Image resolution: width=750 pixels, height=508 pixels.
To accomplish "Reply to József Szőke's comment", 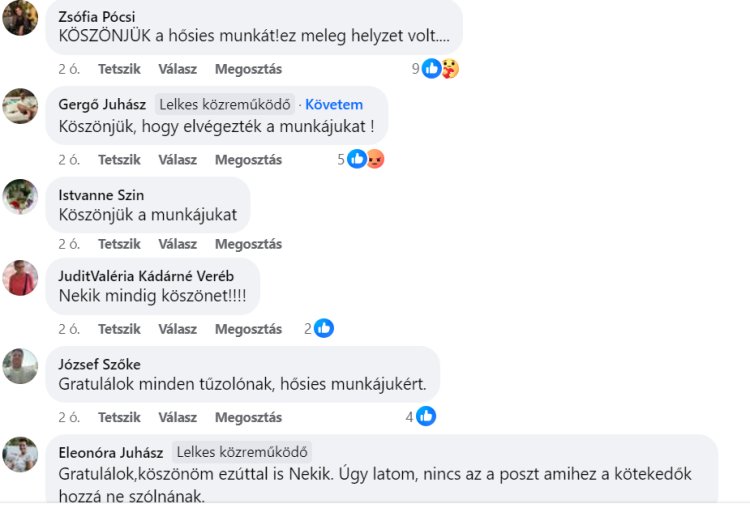I will tap(177, 417).
